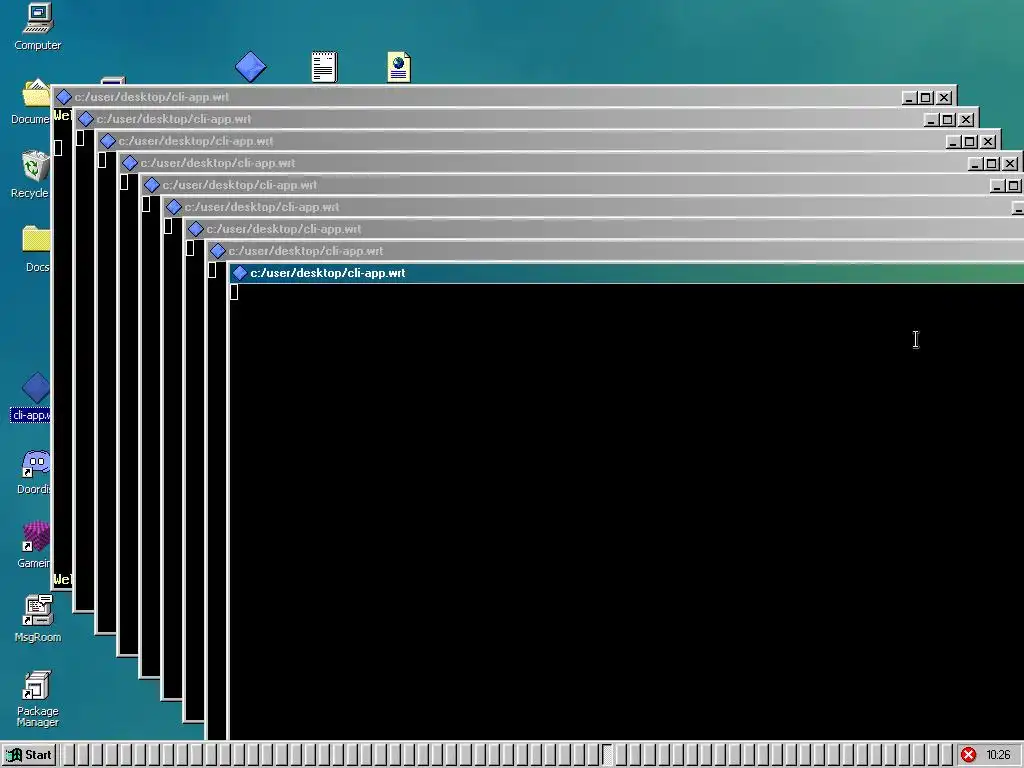
Task: Open the Start menu
Action: pos(29,755)
